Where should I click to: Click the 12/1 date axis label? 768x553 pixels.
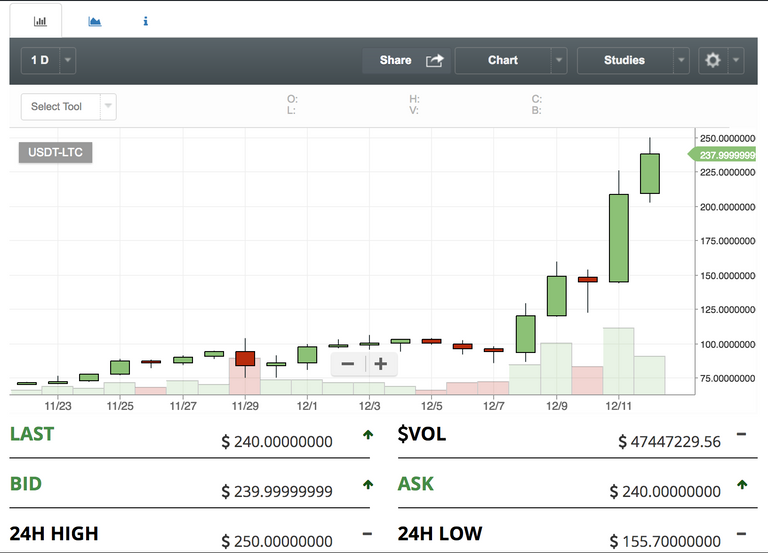307,406
